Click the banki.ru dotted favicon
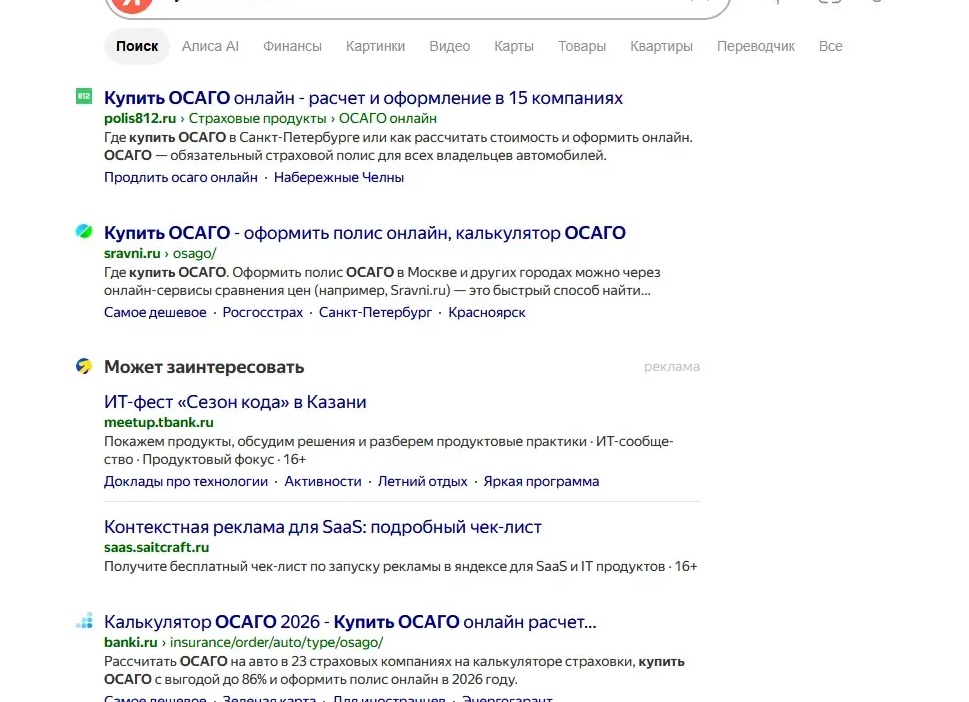 [84, 620]
